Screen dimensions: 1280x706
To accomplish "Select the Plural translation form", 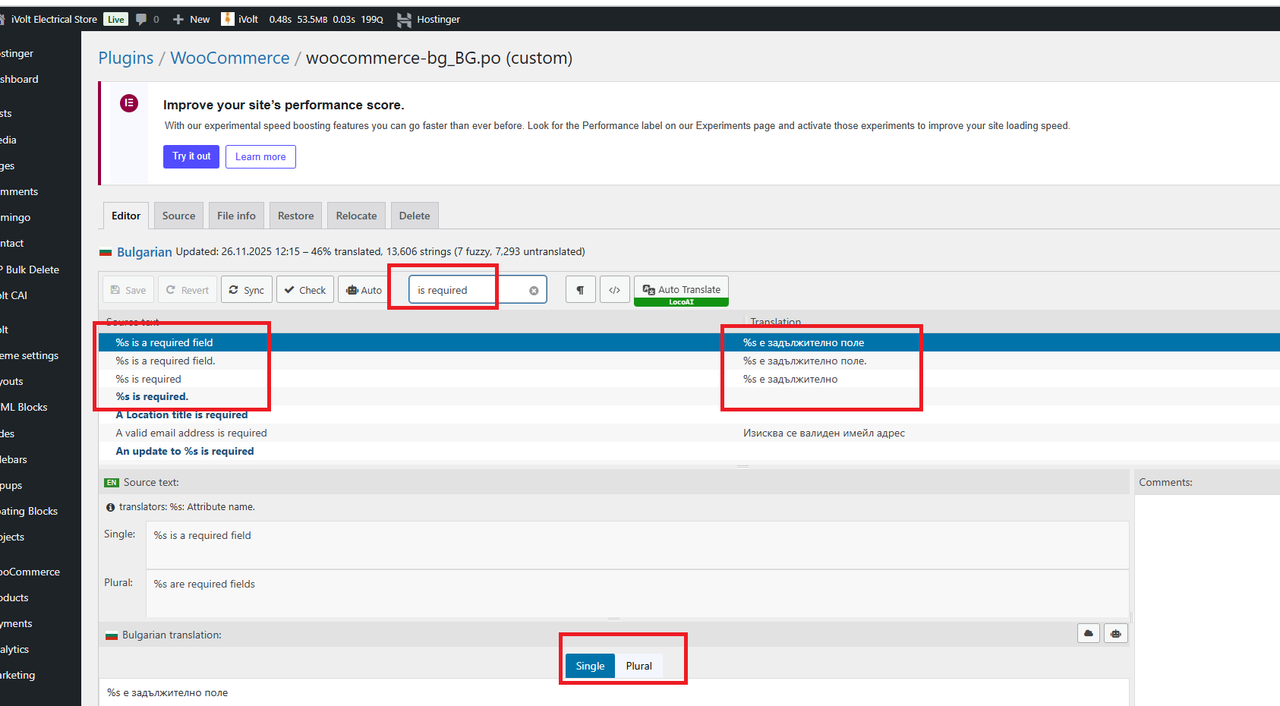I will 639,666.
